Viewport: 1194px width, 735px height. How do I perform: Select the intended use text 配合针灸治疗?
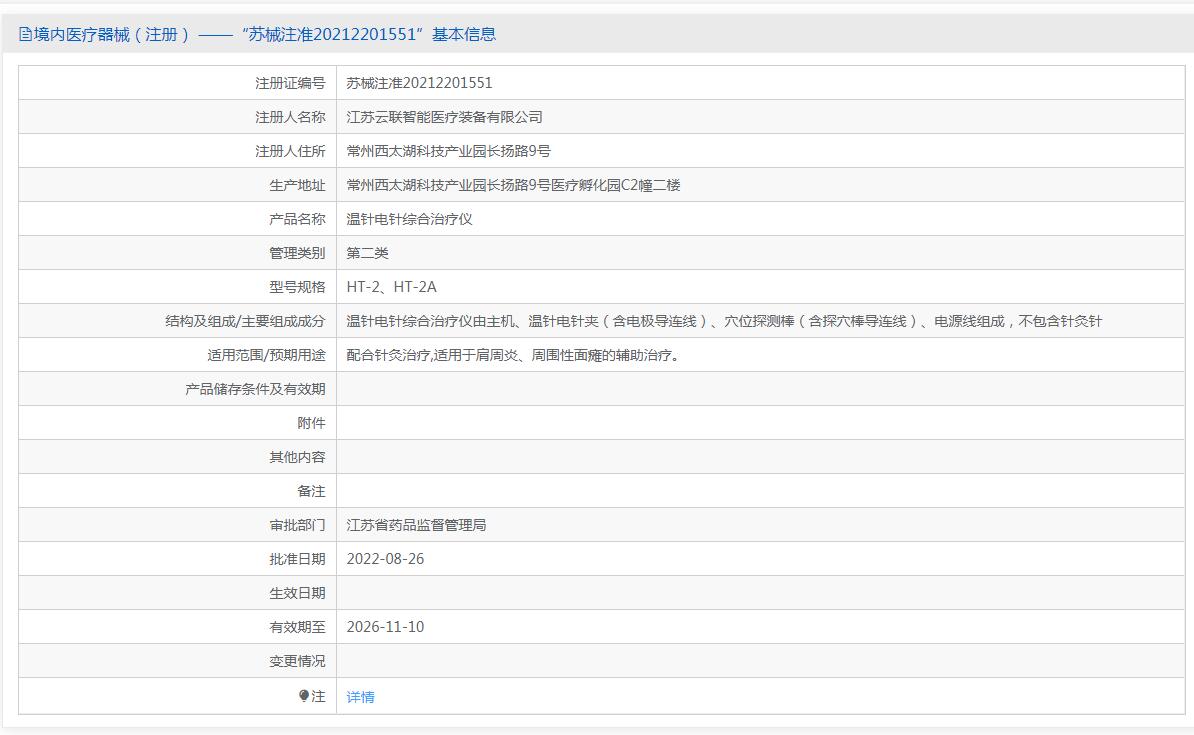click(x=512, y=355)
